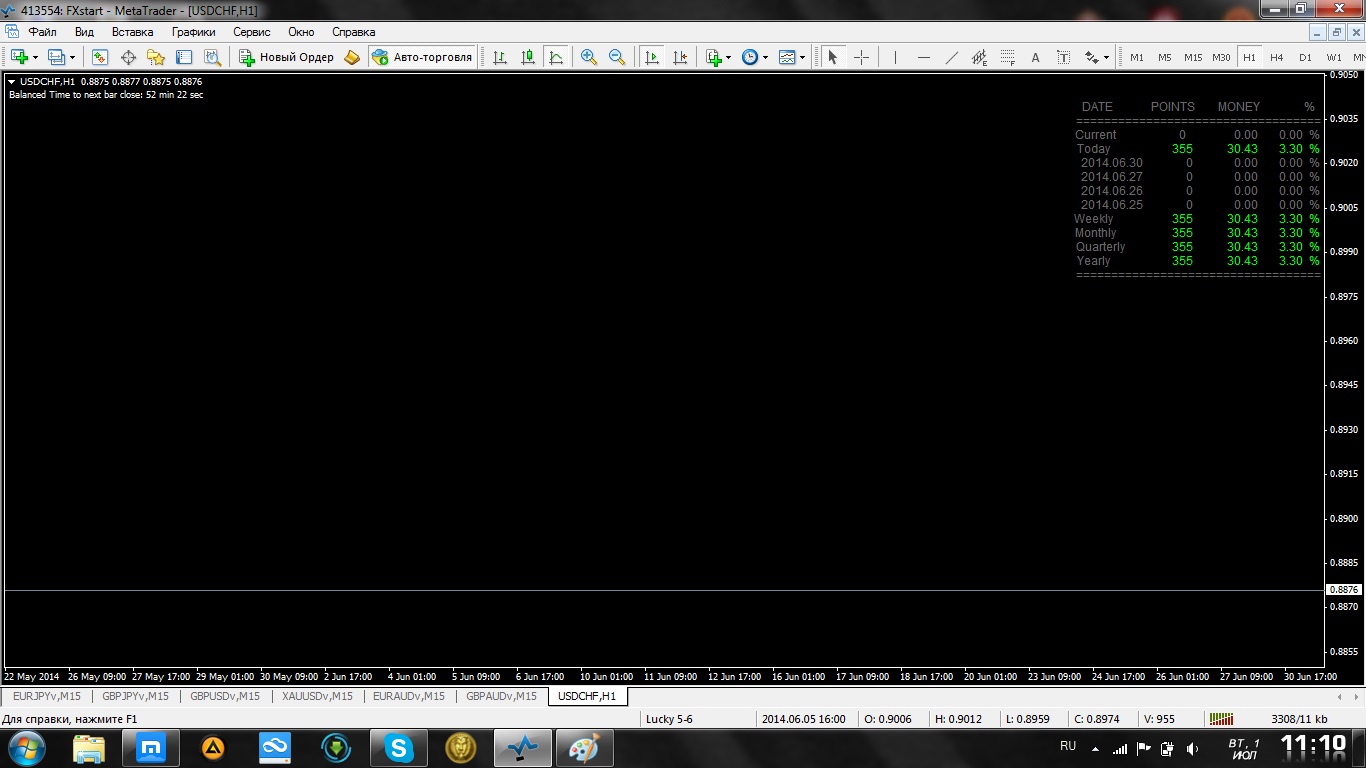Switch to EURAUDv,M15 chart tab
This screenshot has width=1366, height=768.
pyautogui.click(x=408, y=696)
